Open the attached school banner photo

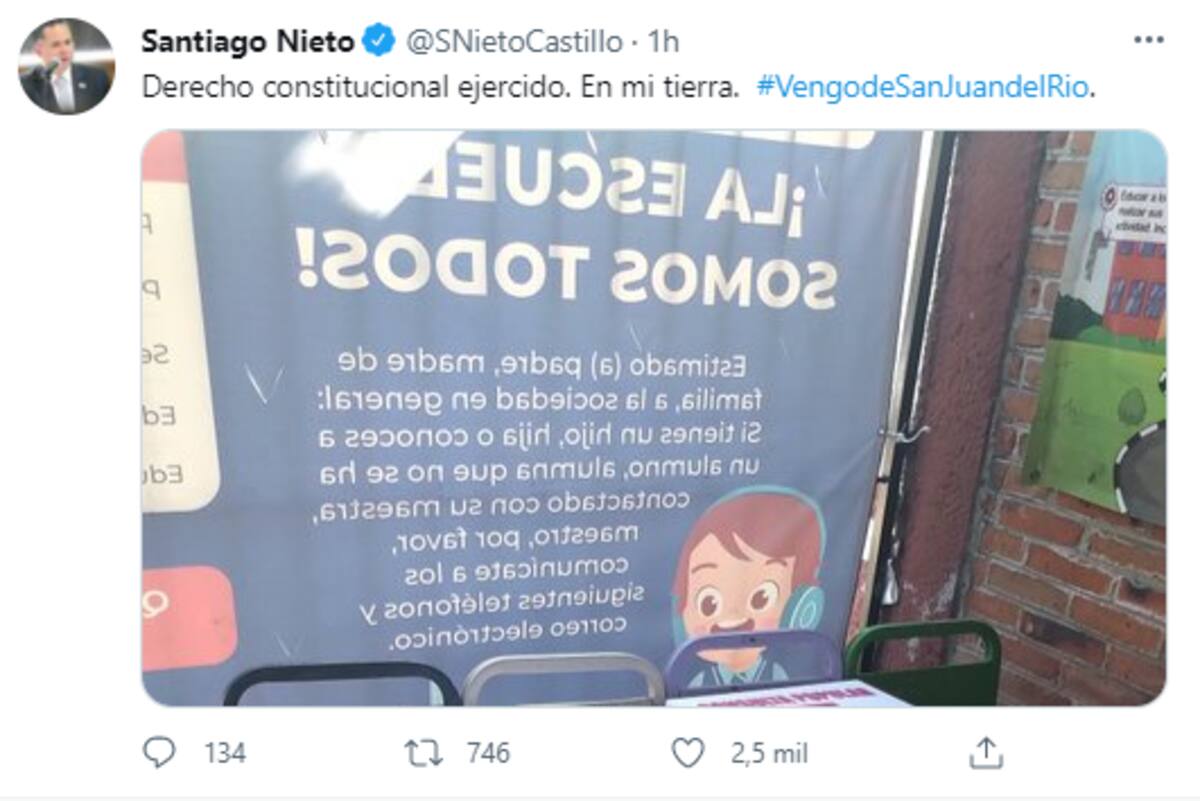[x=654, y=418]
